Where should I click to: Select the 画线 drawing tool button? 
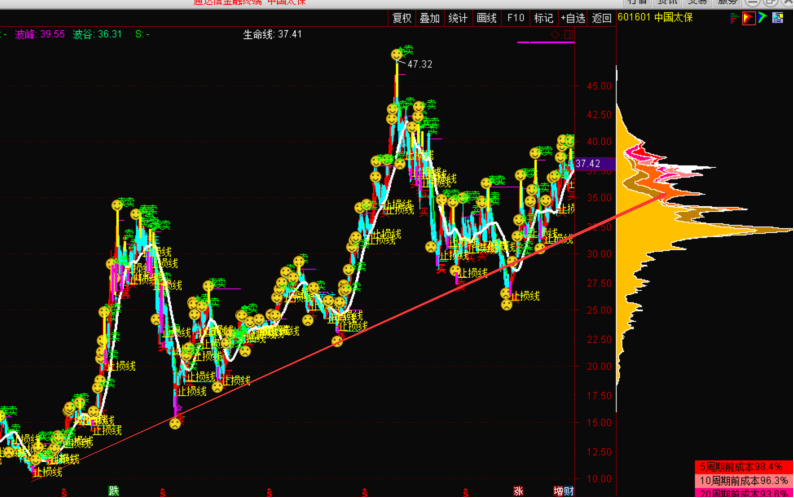(x=487, y=17)
